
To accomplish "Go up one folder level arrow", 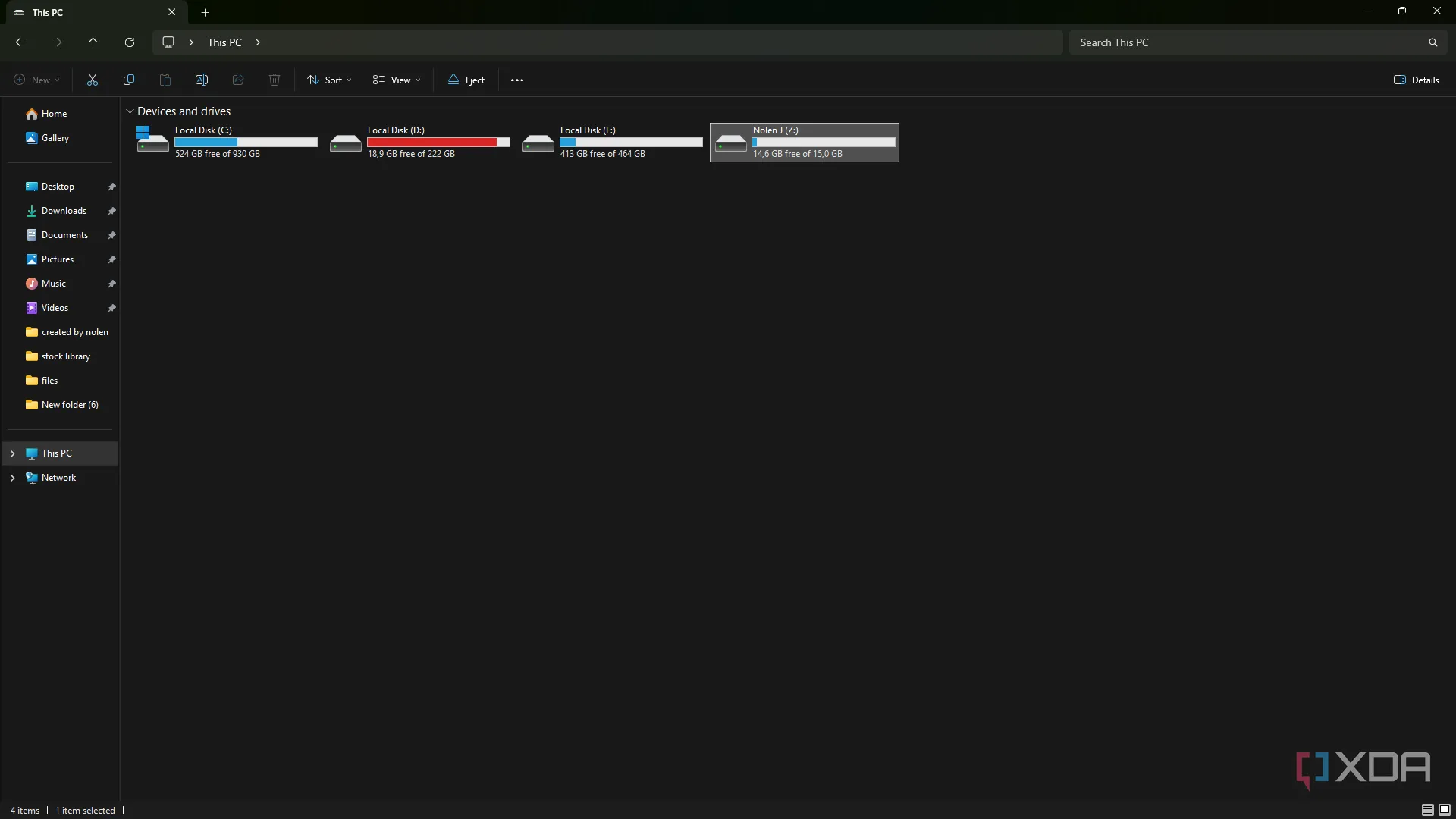I will click(x=93, y=42).
